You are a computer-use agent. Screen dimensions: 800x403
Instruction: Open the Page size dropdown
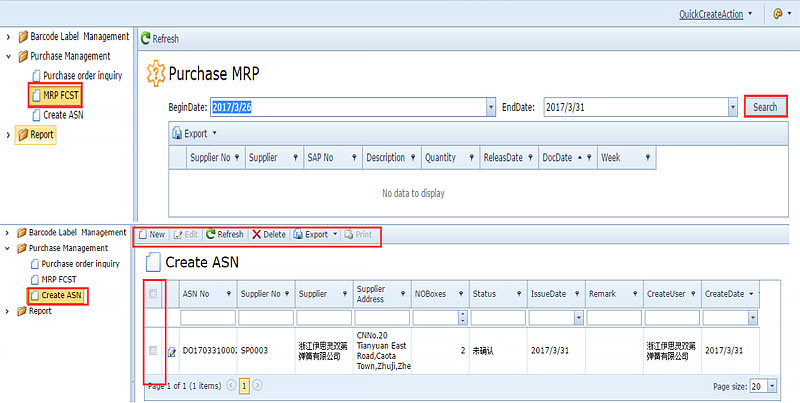[x=771, y=385]
